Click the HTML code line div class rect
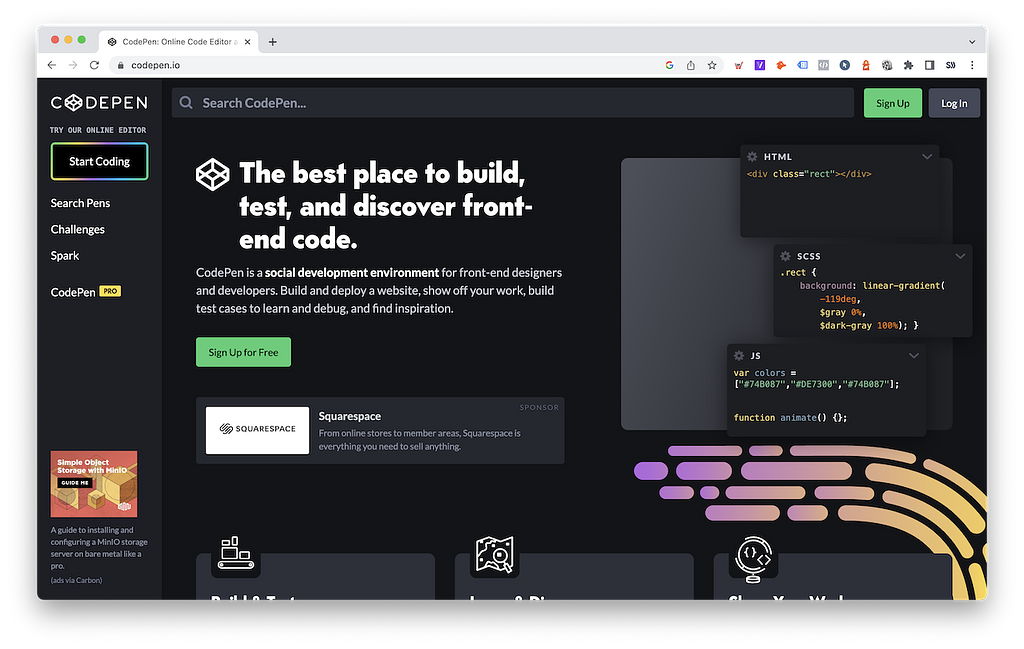 (x=809, y=174)
